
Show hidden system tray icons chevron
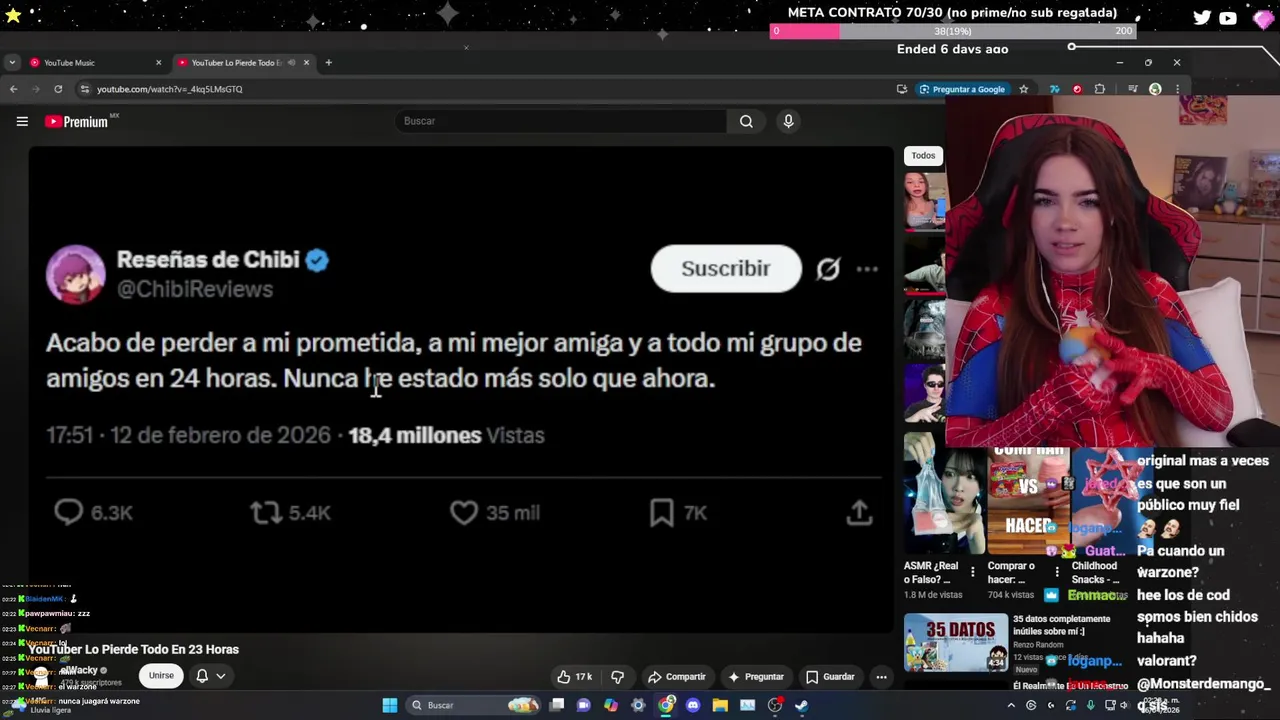1011,705
